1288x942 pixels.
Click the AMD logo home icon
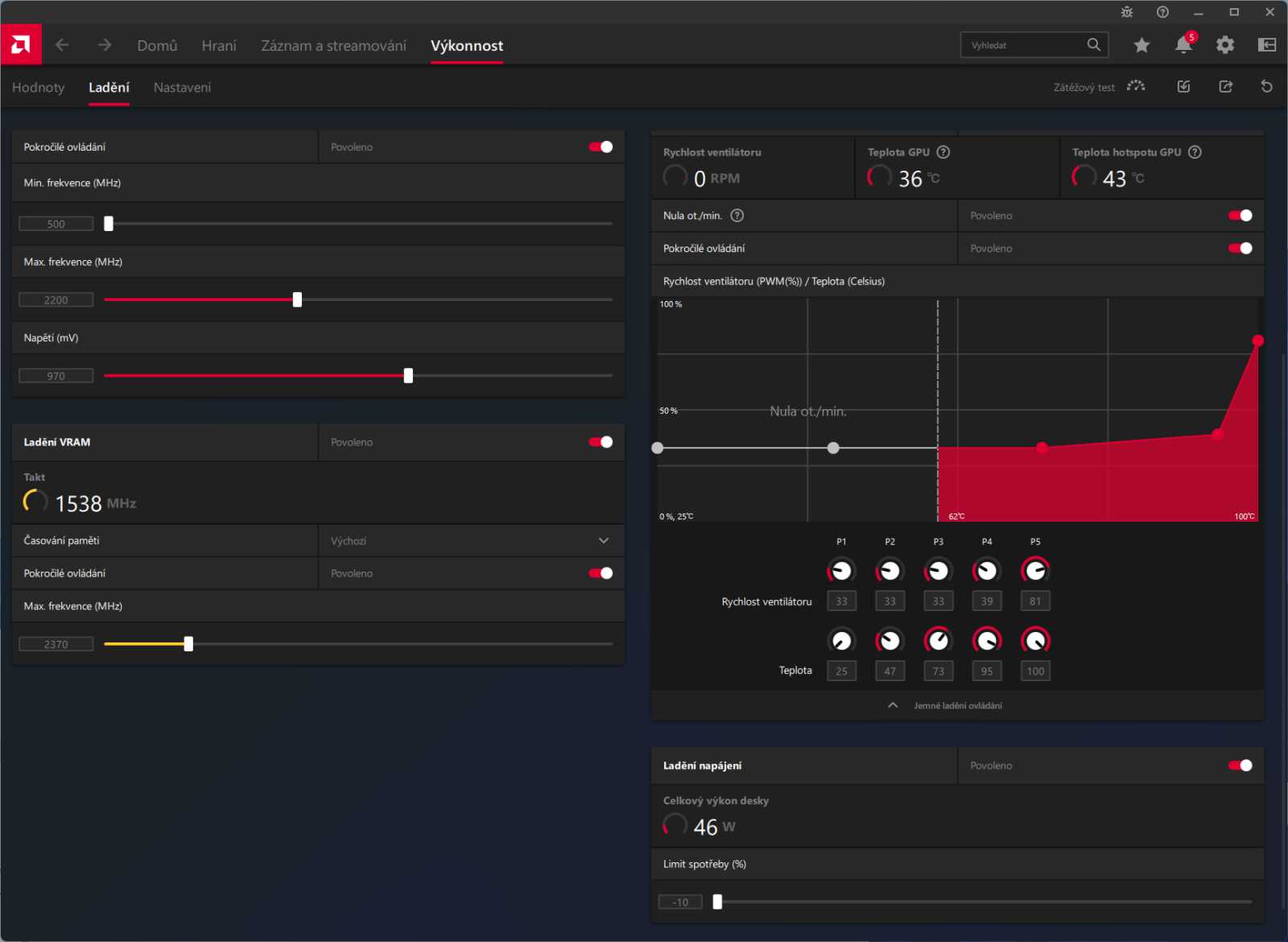click(x=21, y=45)
